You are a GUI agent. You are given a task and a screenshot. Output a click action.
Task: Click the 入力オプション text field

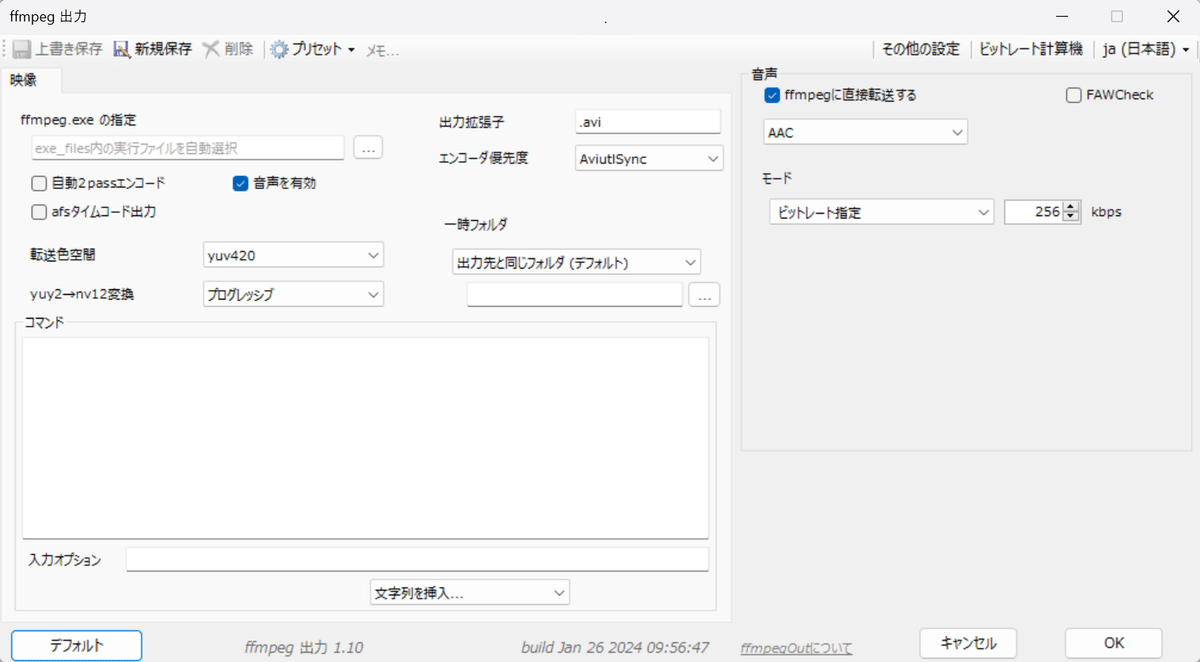click(x=417, y=559)
